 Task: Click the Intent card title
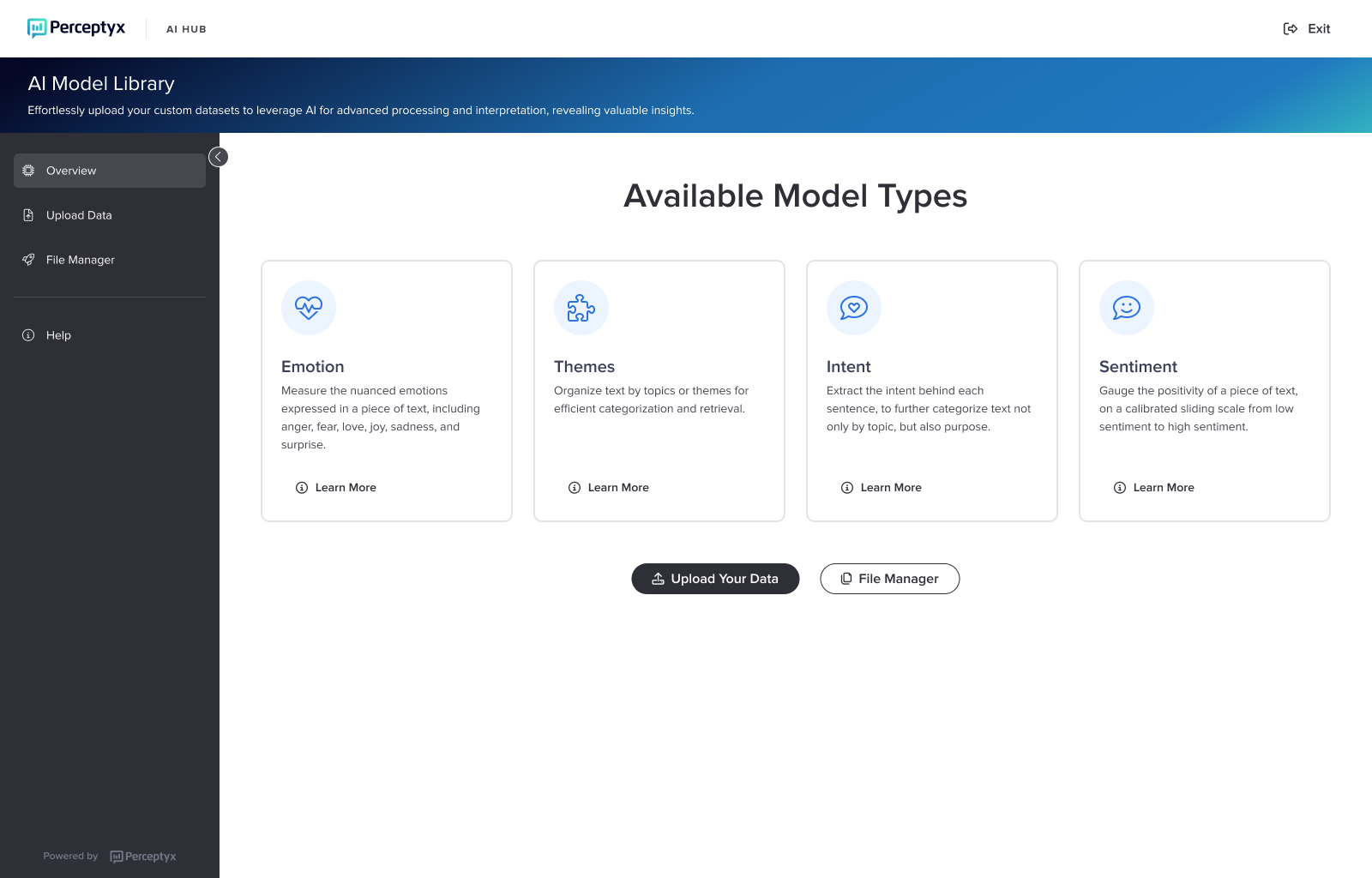coord(849,367)
